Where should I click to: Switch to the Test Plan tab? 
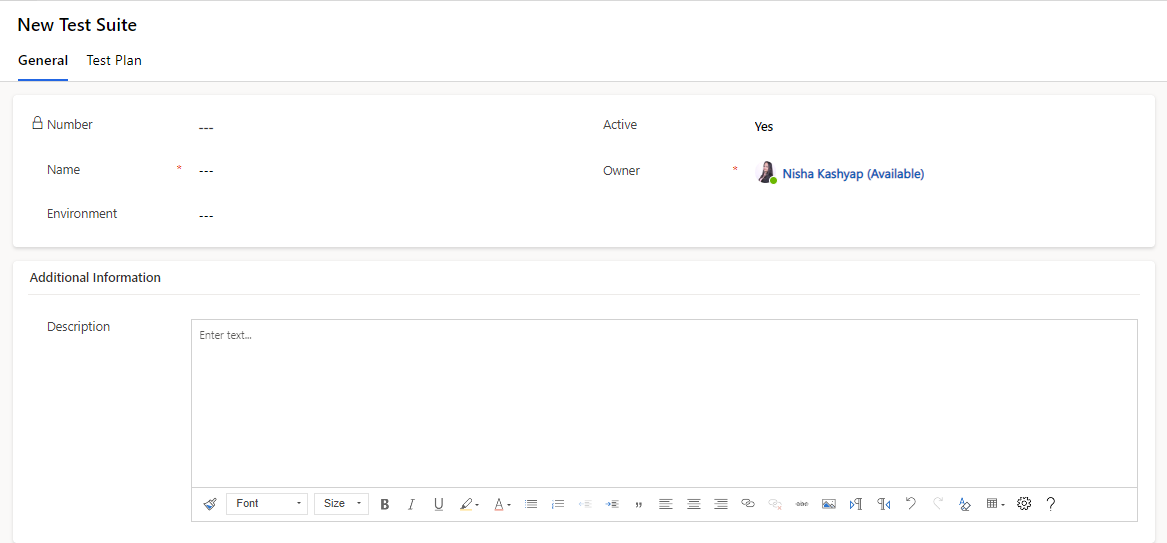tap(114, 61)
